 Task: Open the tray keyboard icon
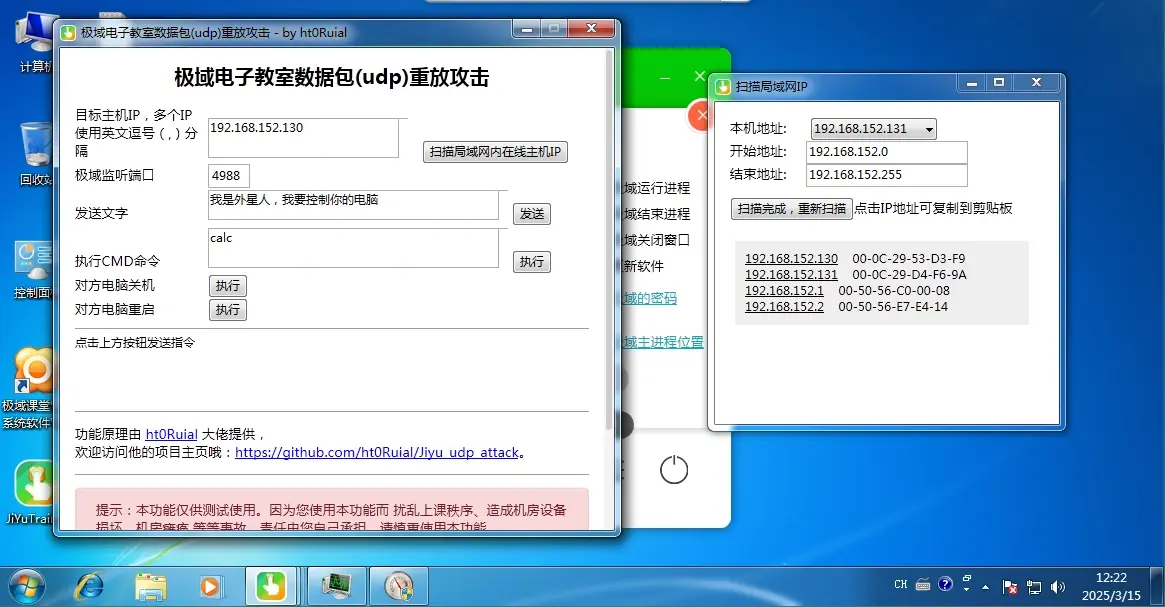(923, 585)
